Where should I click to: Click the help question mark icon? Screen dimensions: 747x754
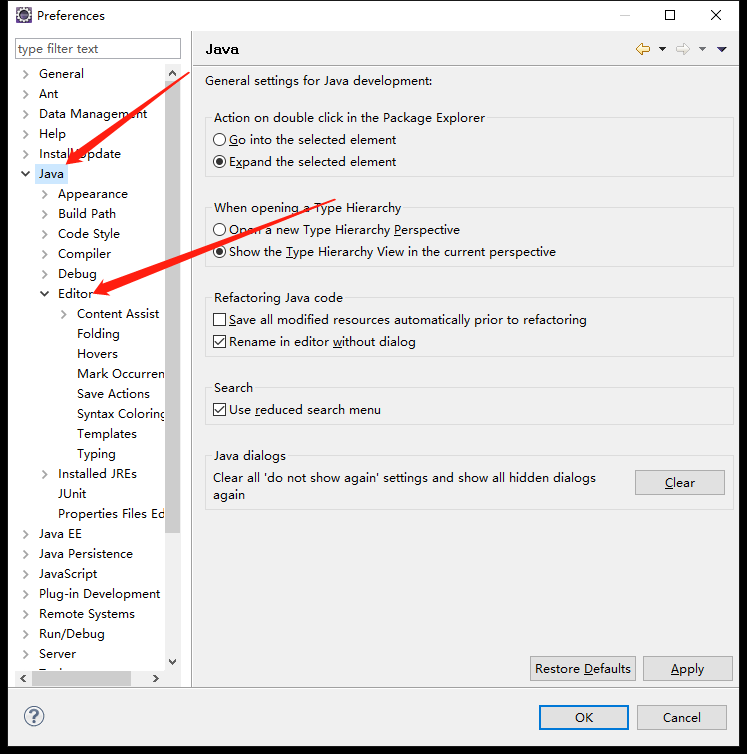(x=34, y=716)
